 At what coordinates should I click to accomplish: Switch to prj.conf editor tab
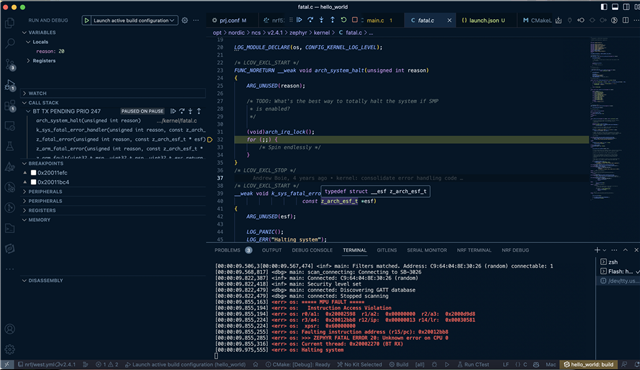coord(232,20)
